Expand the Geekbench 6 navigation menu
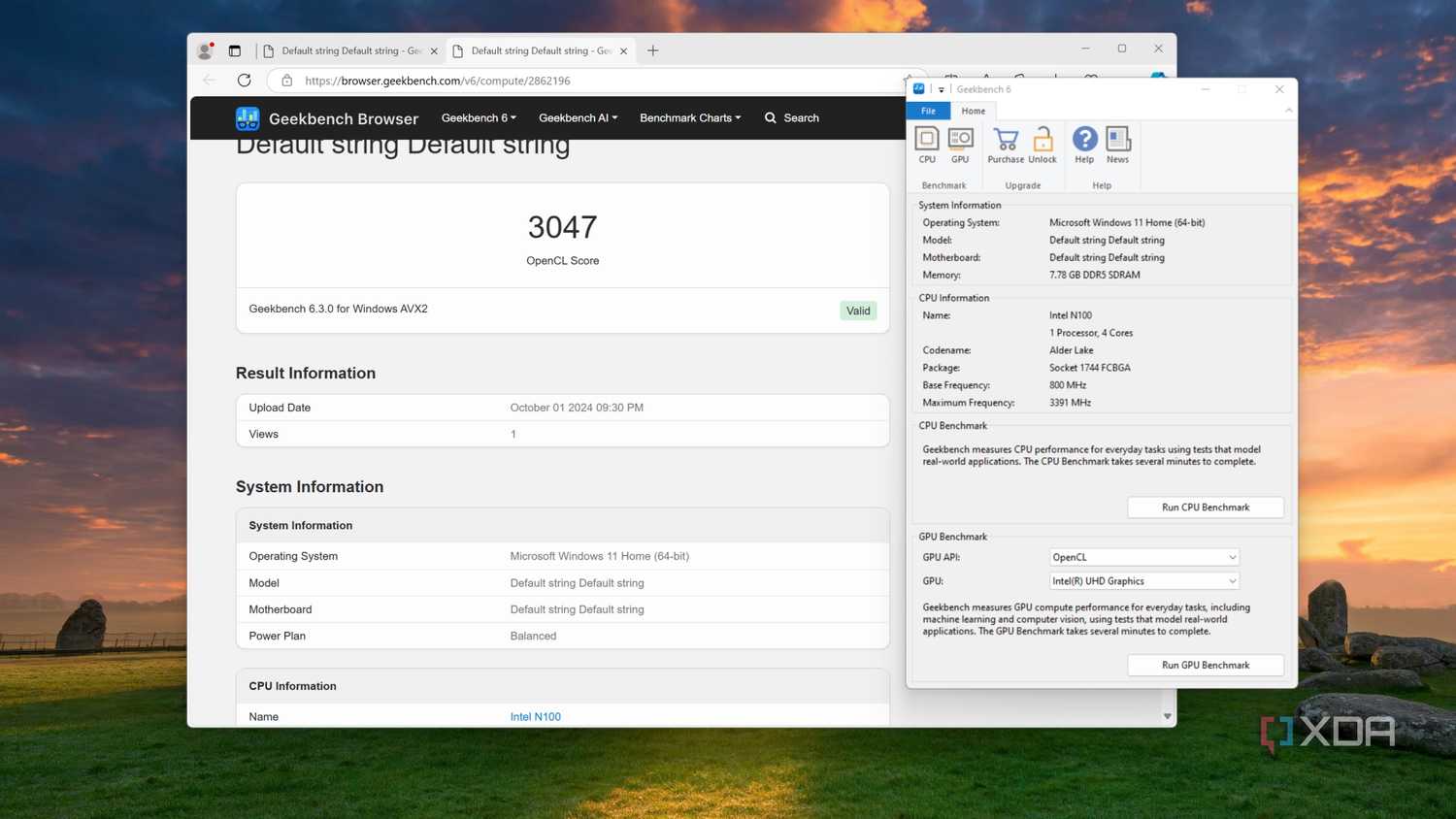 [x=479, y=118]
